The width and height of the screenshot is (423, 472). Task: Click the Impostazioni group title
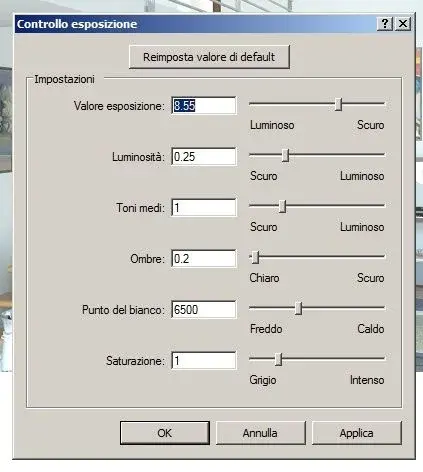(x=65, y=79)
